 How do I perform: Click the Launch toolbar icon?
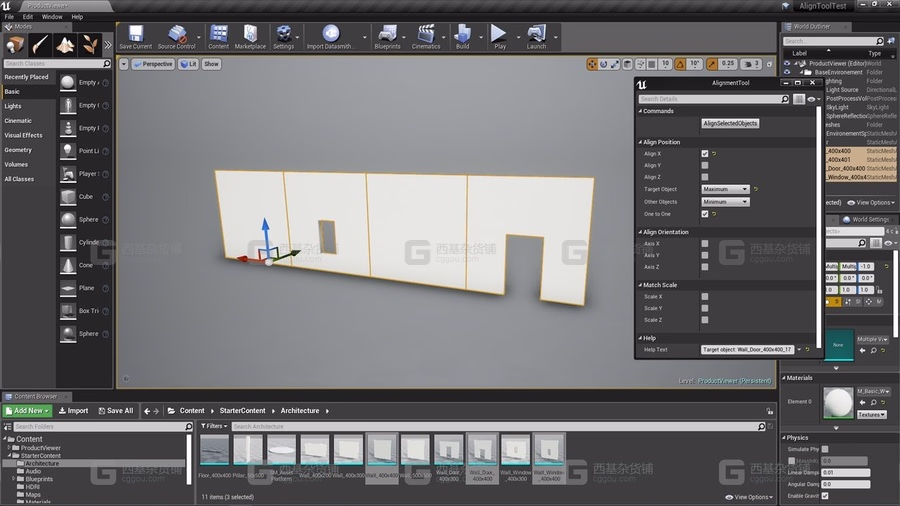(536, 37)
